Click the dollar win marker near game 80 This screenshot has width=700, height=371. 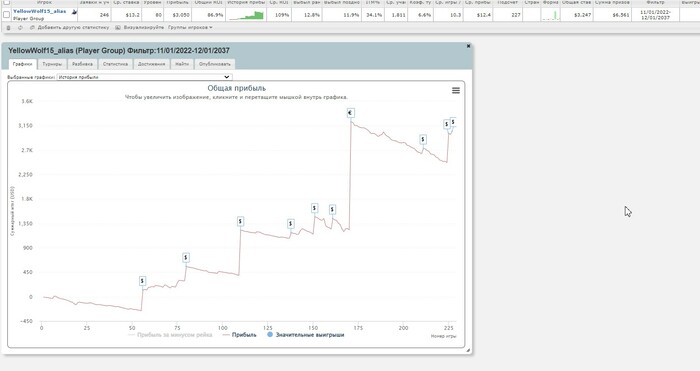(x=186, y=258)
